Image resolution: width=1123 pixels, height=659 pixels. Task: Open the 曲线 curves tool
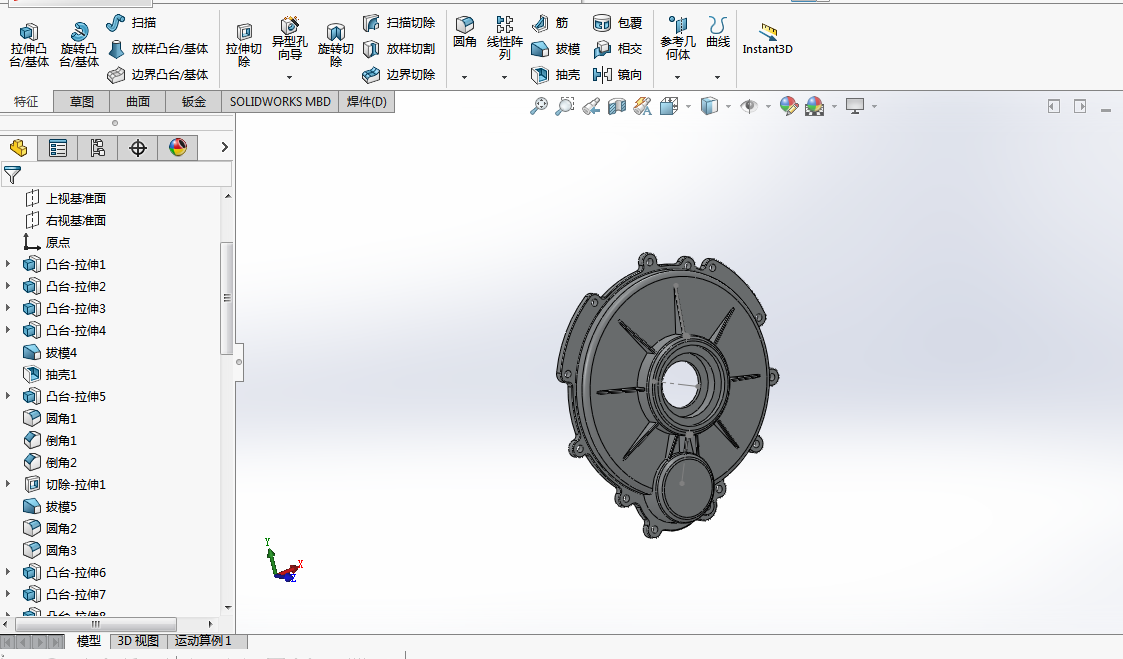point(718,33)
